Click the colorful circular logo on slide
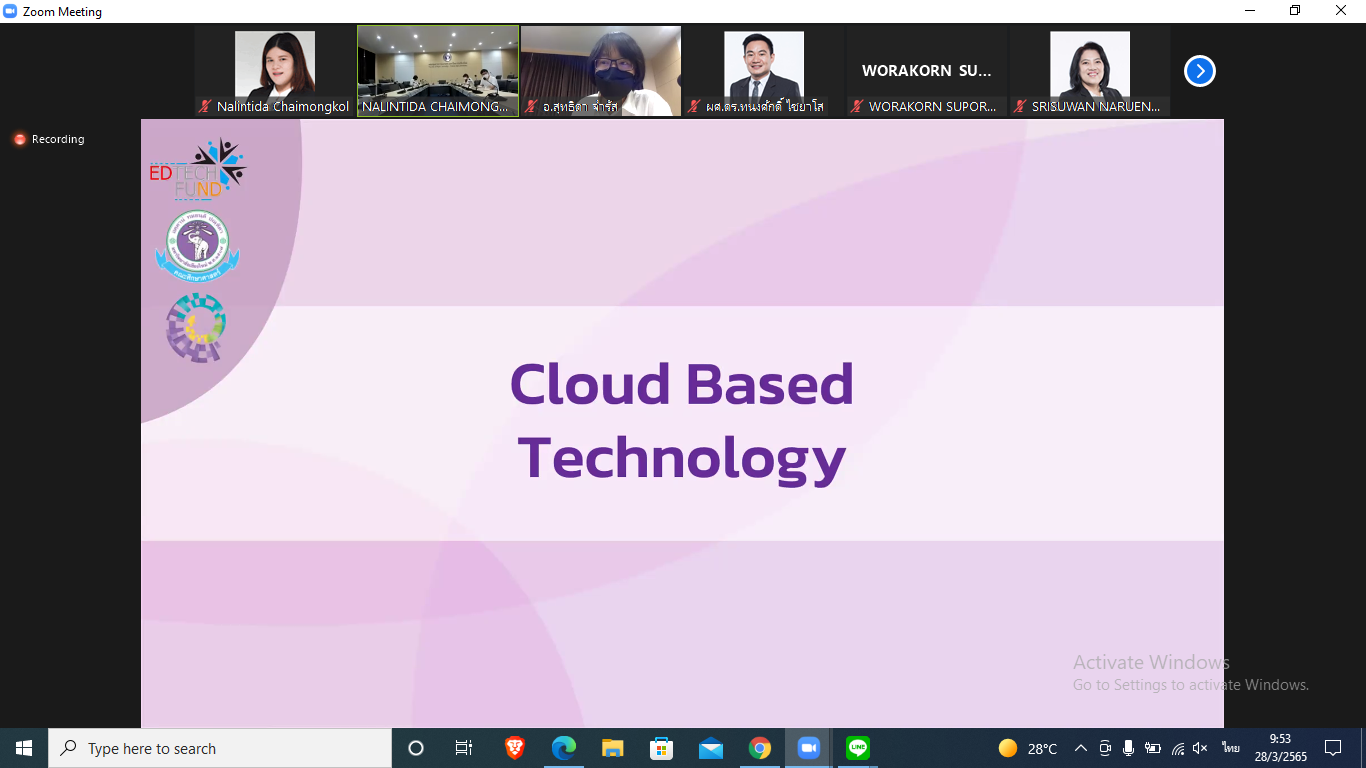The image size is (1366, 768). pos(196,327)
